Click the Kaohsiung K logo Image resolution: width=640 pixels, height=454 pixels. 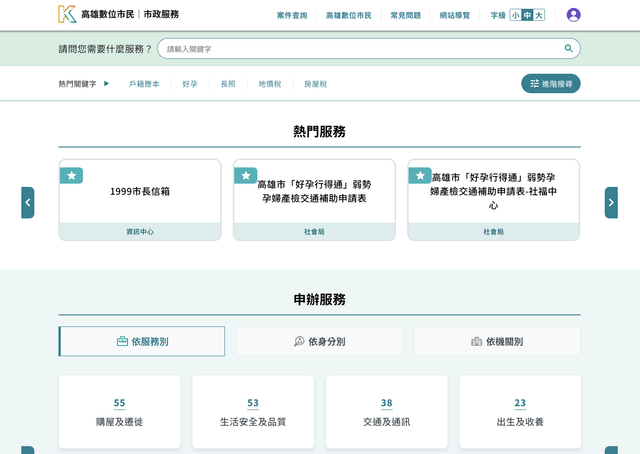(x=67, y=14)
